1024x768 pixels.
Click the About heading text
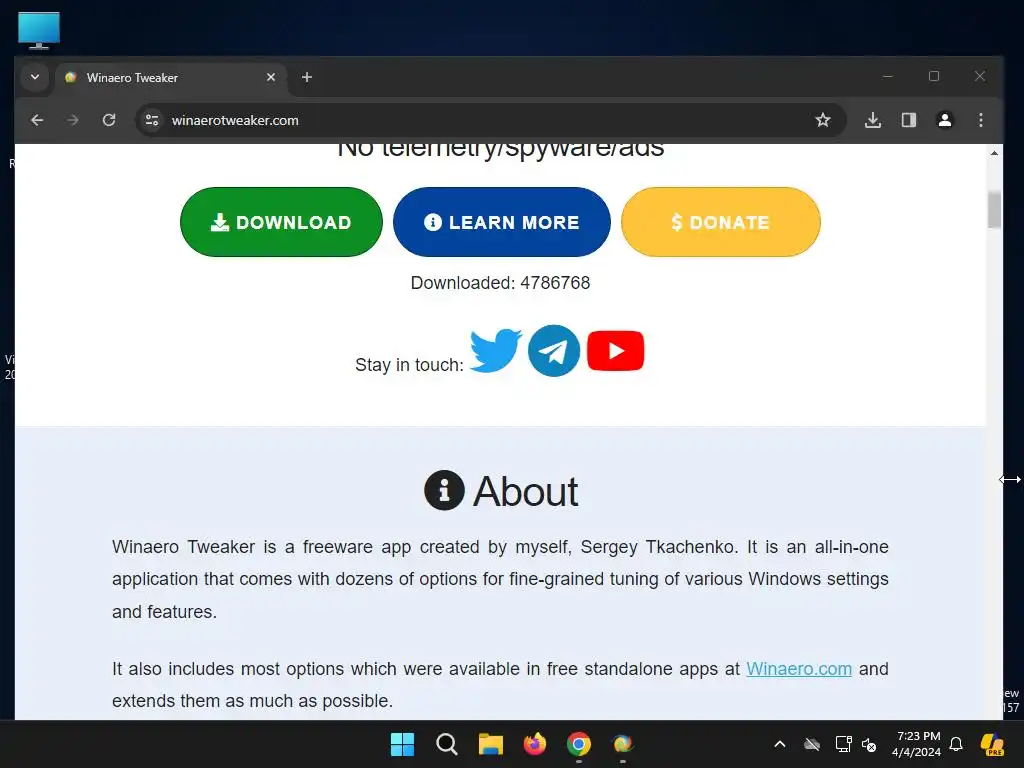(526, 491)
